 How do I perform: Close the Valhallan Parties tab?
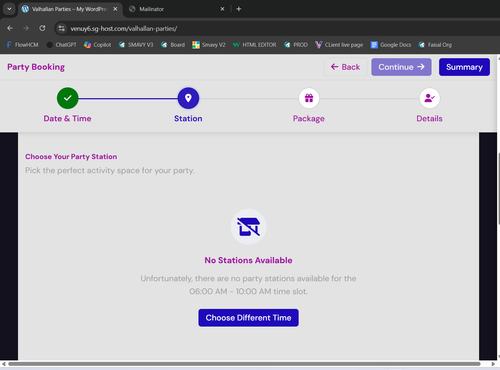pyautogui.click(x=115, y=9)
